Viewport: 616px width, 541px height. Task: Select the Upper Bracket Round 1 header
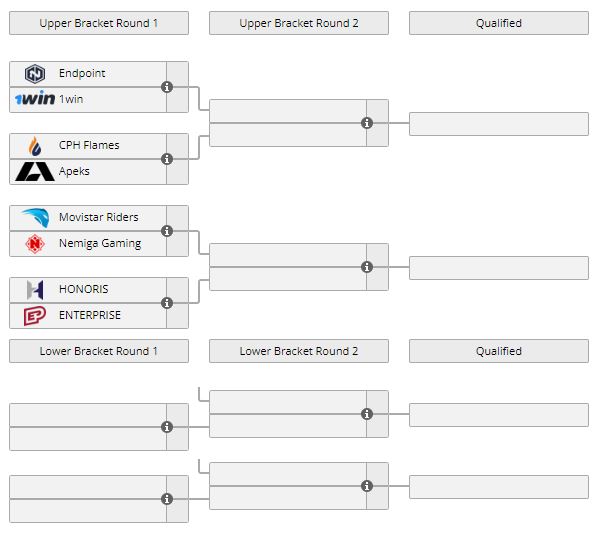click(99, 23)
